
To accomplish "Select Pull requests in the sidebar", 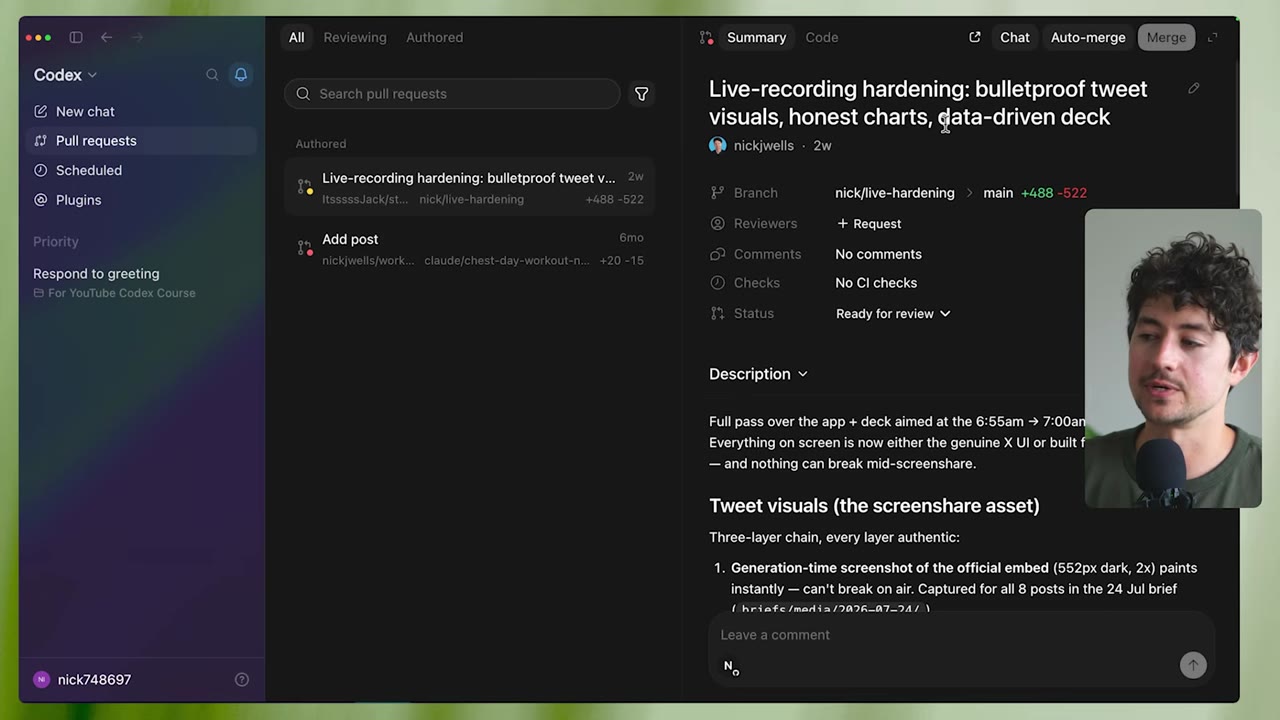I will coord(141,141).
